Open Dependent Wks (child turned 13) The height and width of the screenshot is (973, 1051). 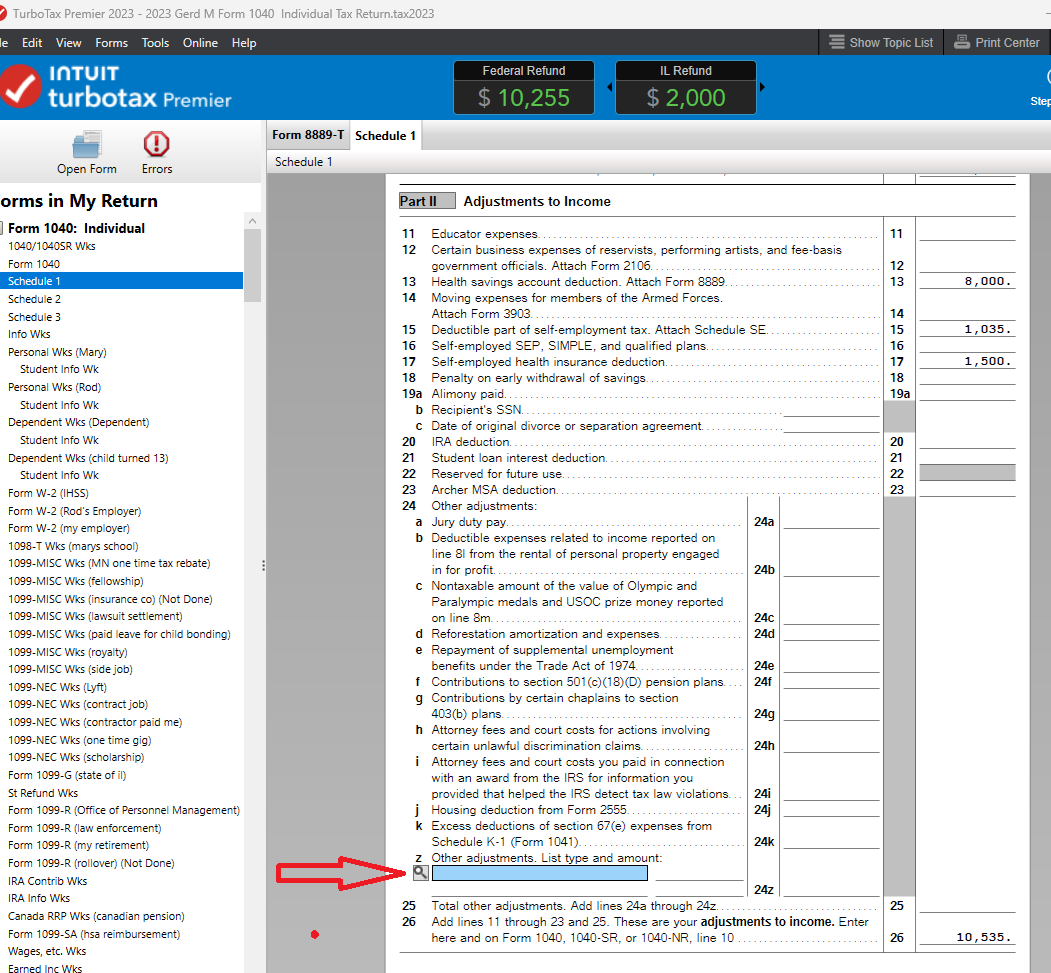tap(88, 458)
